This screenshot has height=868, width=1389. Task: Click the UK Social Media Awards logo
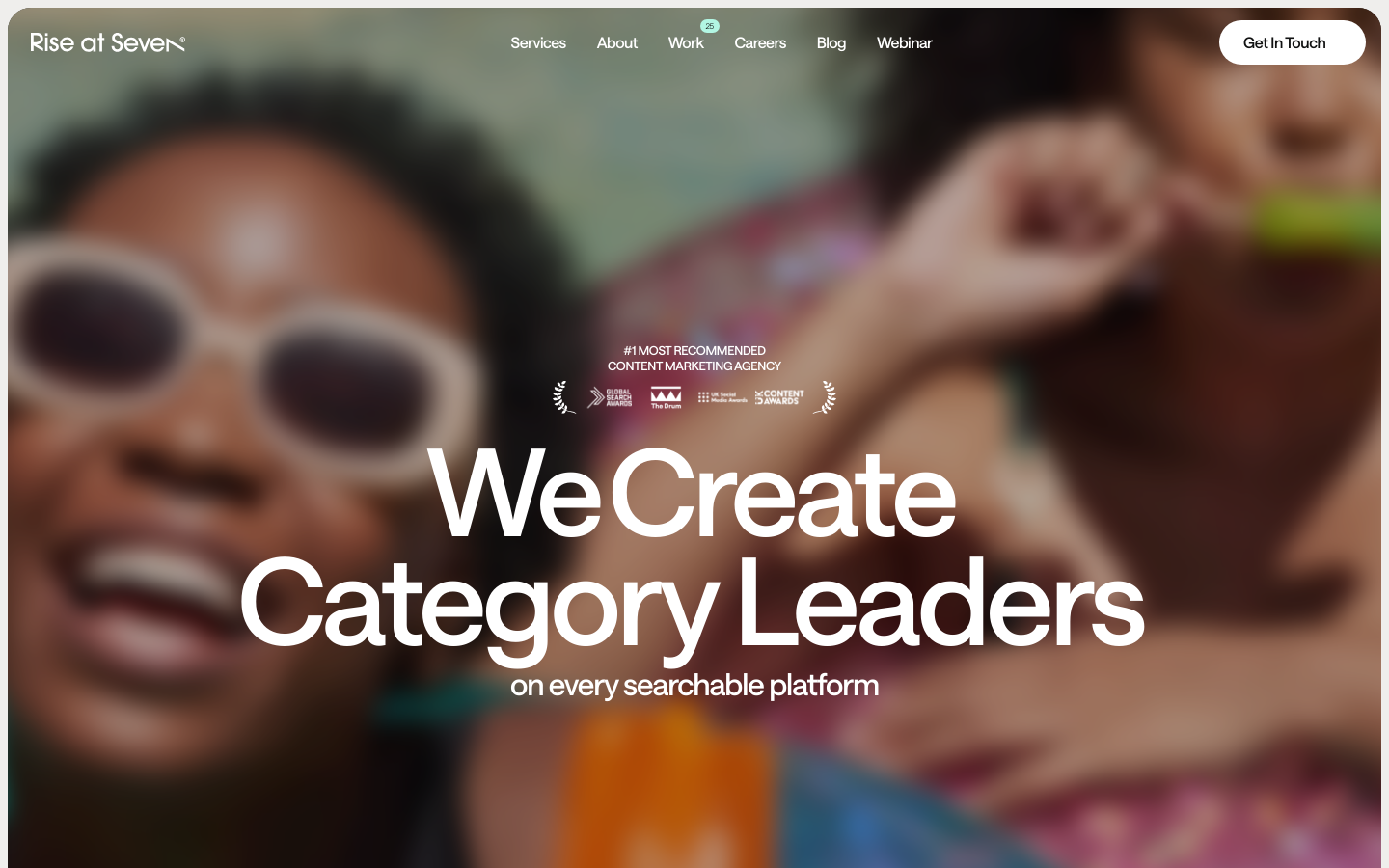(722, 397)
